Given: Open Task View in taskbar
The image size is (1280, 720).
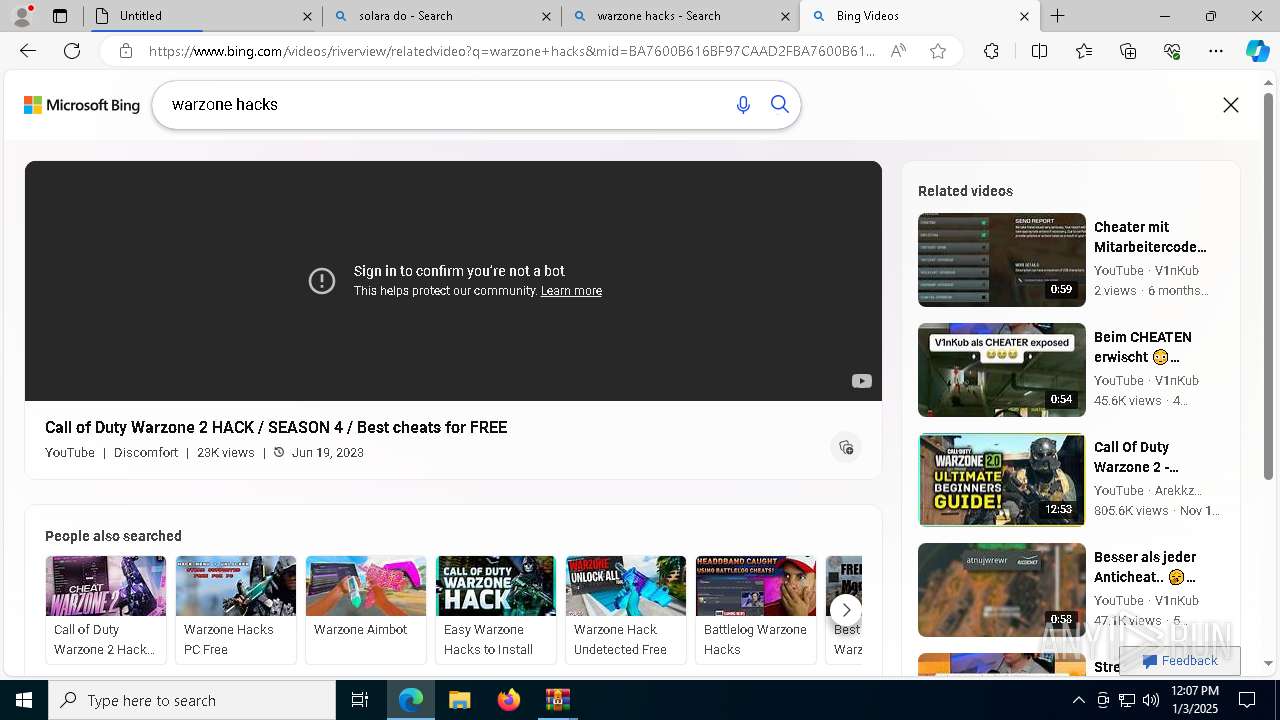Looking at the screenshot, I should tap(360, 700).
